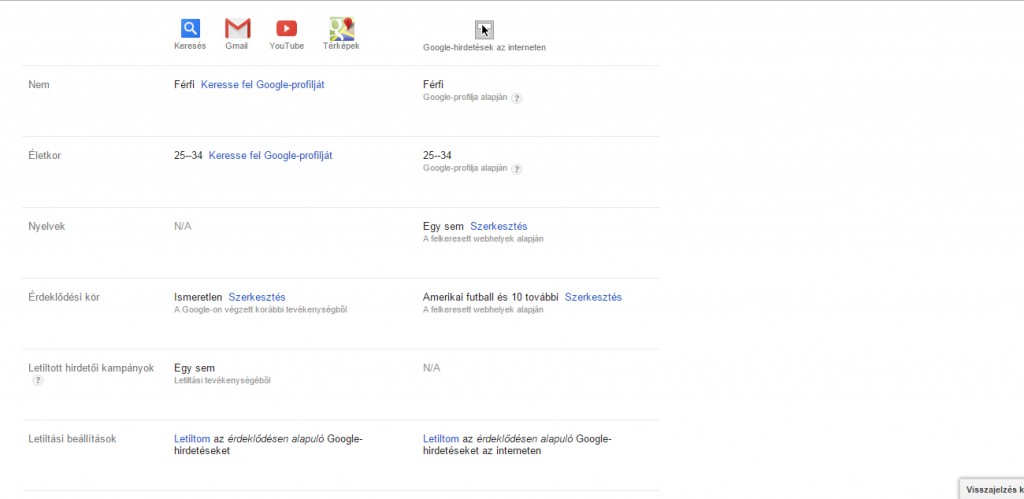This screenshot has height=499, width=1024.
Task: Click Letiltom for interest-based Google-hirdetéseket
Action: (x=192, y=439)
